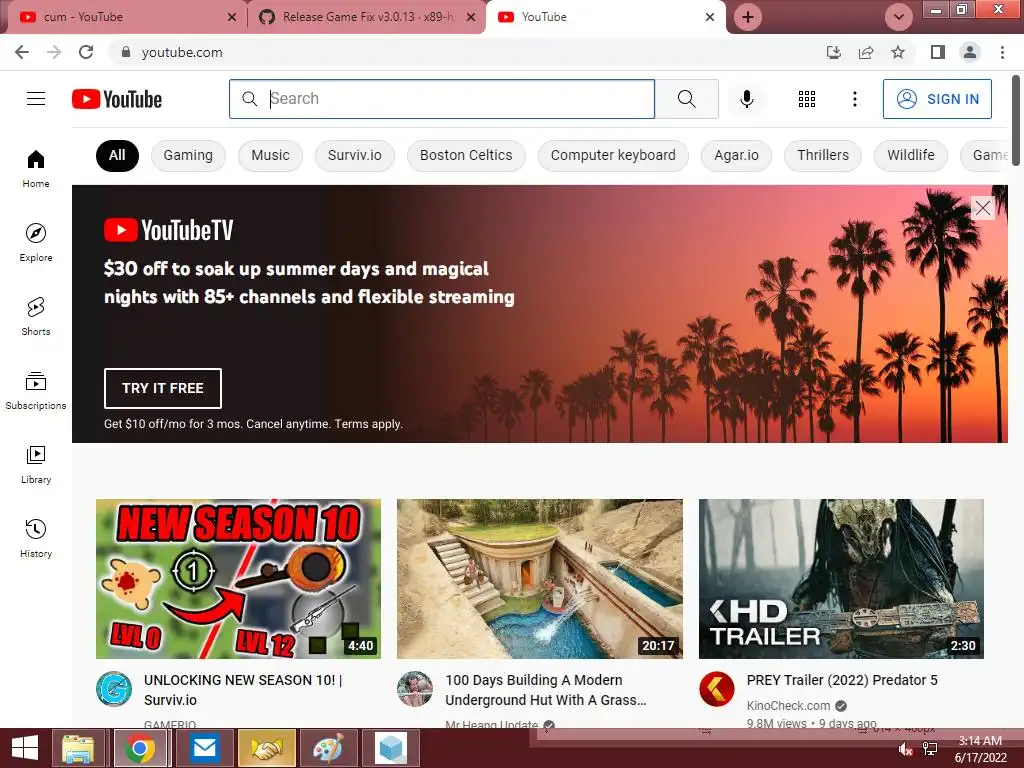Screen dimensions: 1024x768
Task: Filter by the Thrillers chip
Action: coord(823,155)
